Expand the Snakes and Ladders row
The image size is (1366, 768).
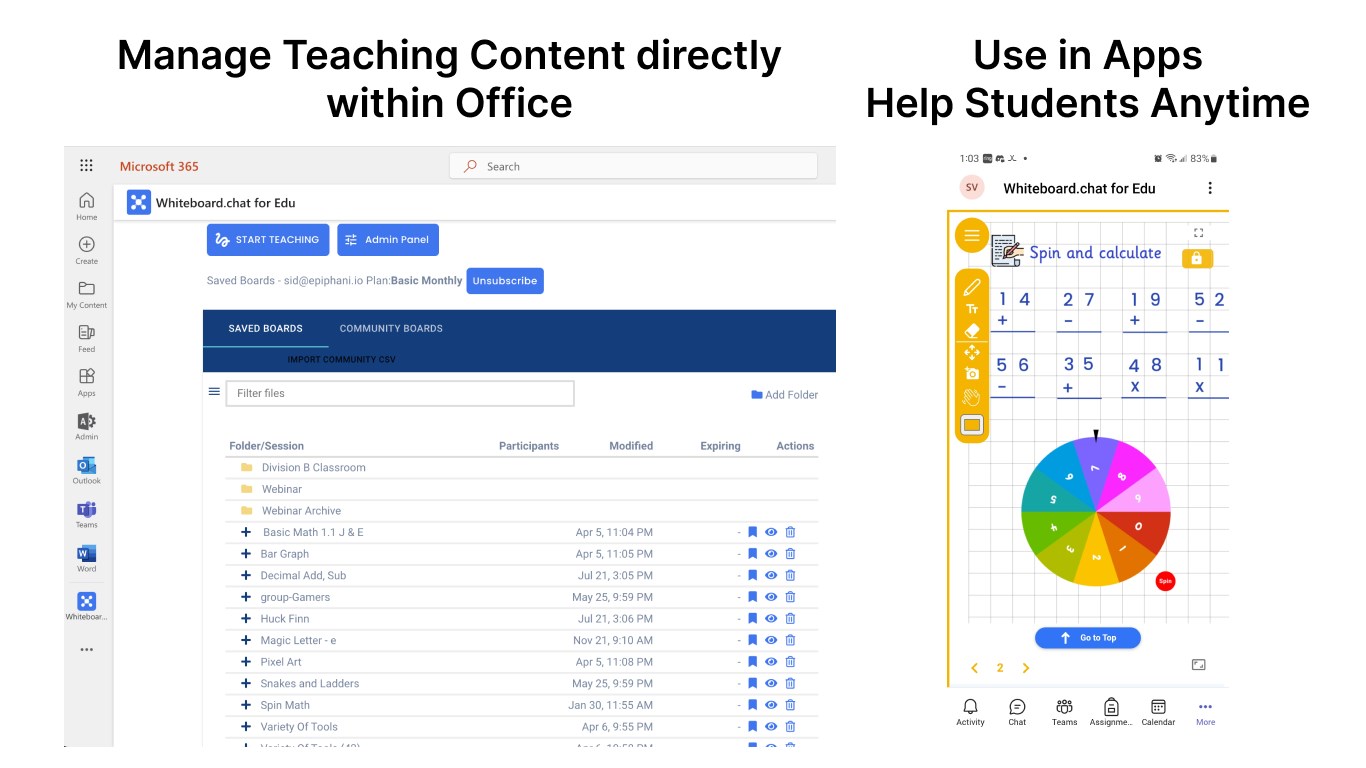pyautogui.click(x=246, y=684)
